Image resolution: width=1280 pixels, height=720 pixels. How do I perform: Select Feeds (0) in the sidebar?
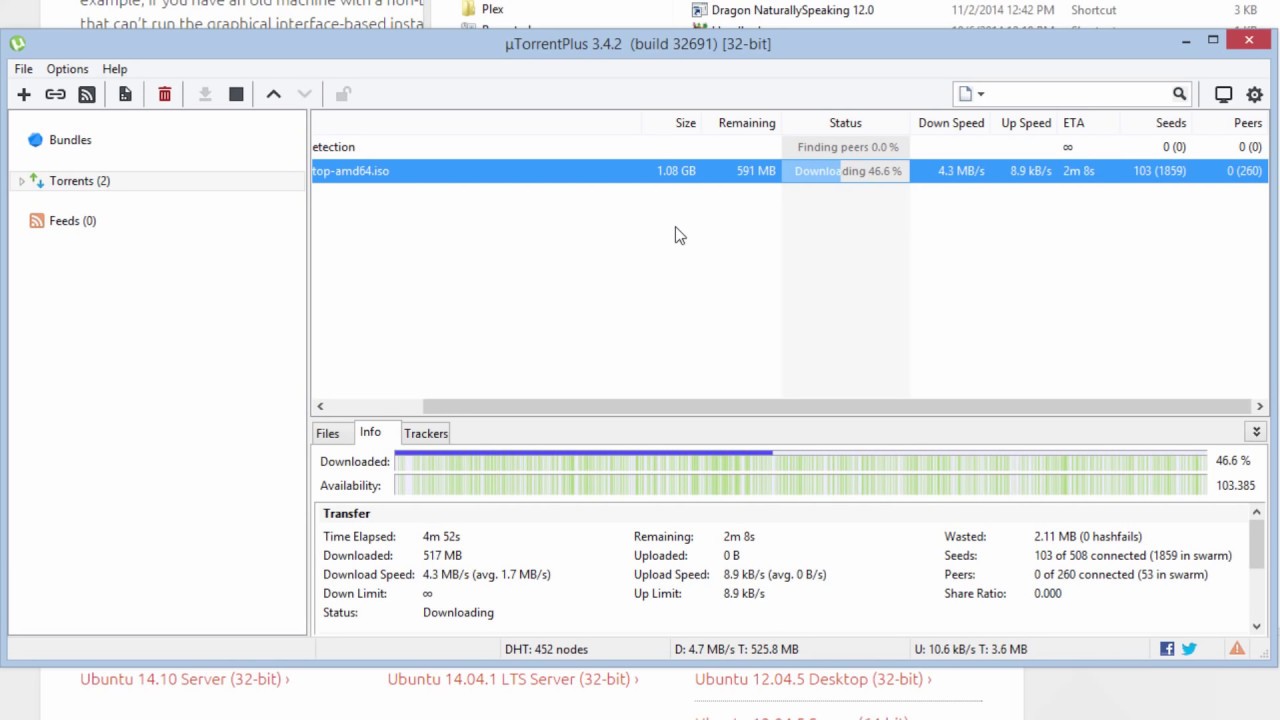coord(72,221)
